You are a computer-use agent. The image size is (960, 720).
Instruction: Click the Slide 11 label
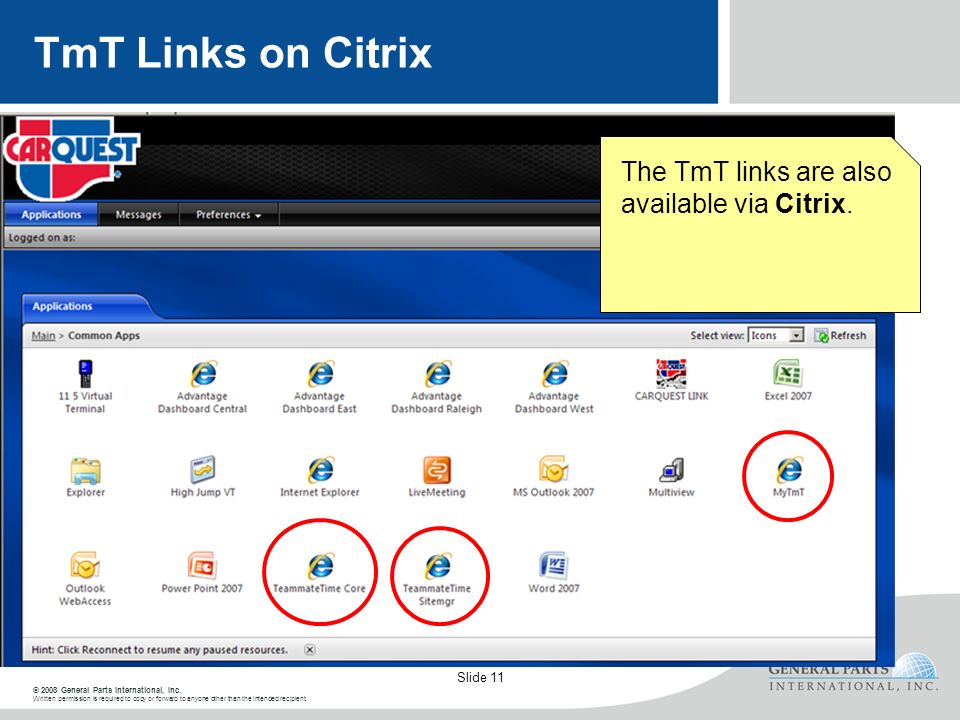tap(480, 677)
